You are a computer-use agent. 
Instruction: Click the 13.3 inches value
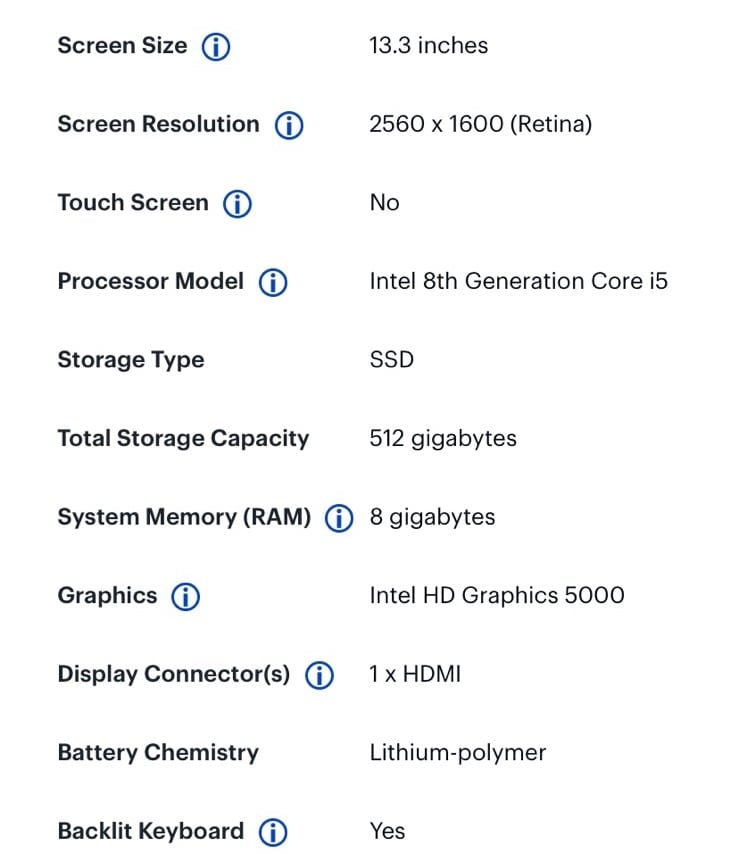tap(429, 45)
